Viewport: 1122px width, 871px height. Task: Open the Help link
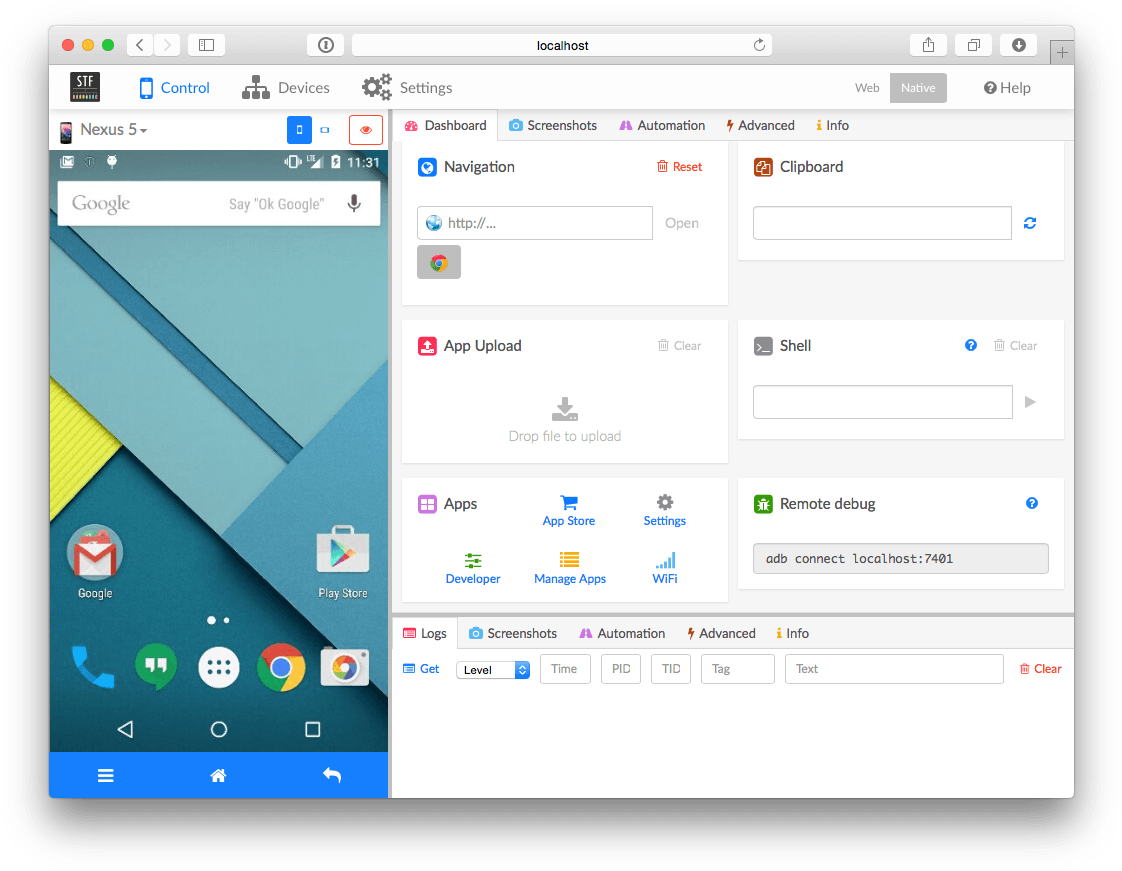1007,87
